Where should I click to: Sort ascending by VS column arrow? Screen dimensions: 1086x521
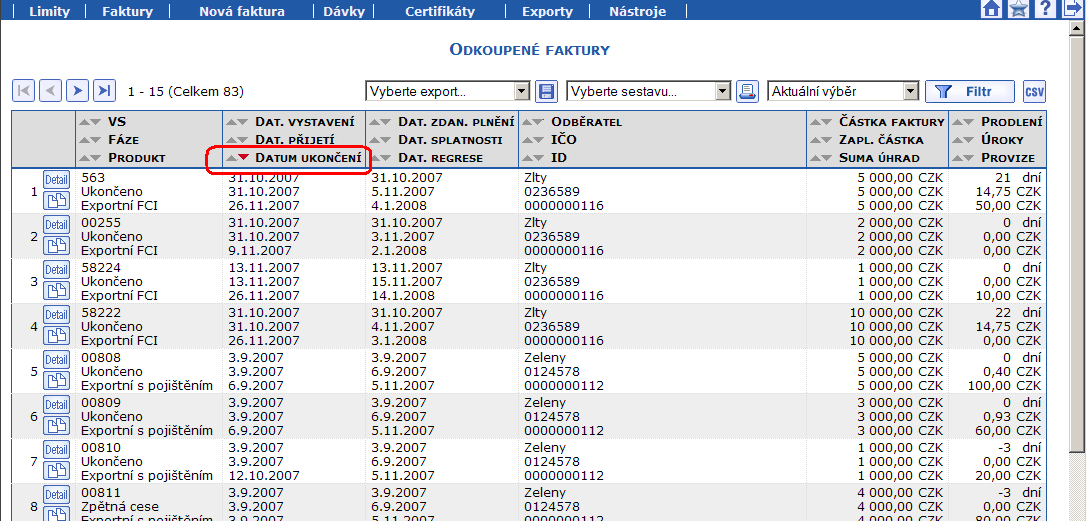click(x=84, y=122)
